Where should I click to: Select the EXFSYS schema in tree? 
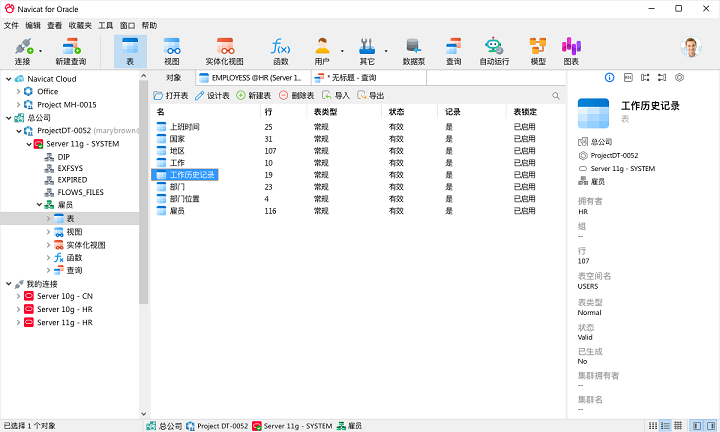[70, 168]
